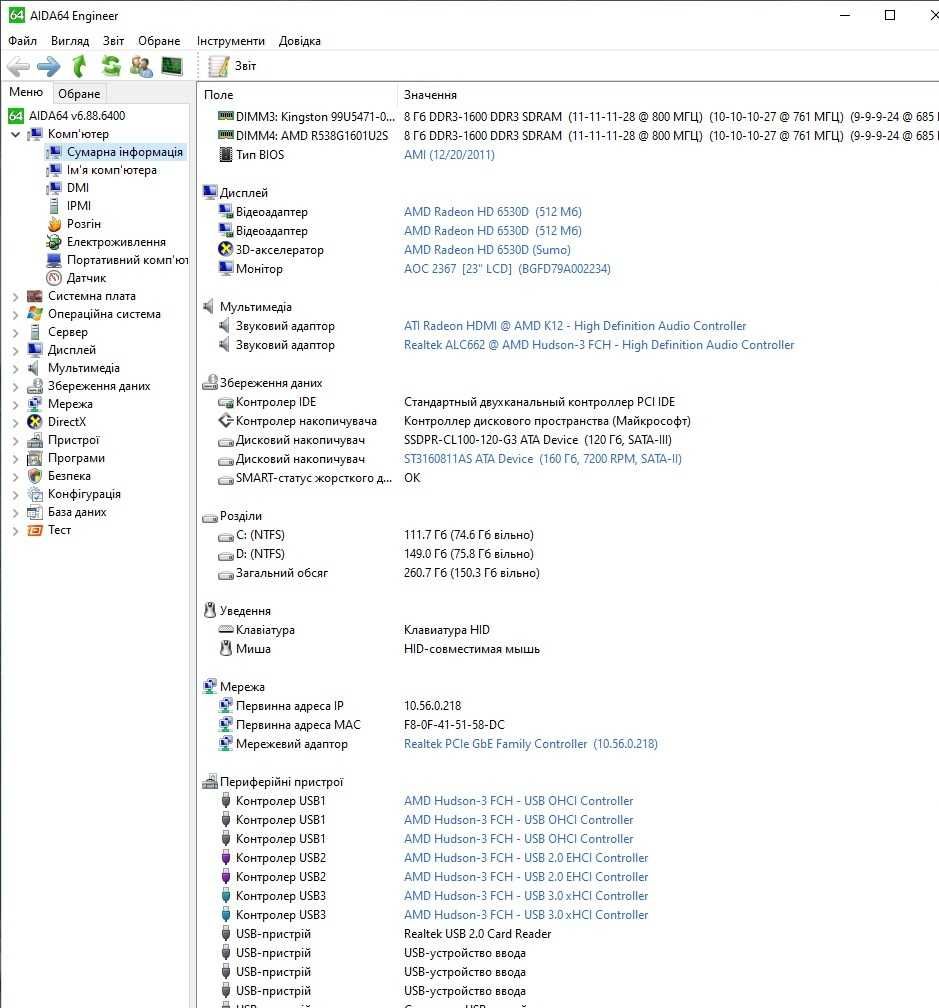This screenshot has height=1008, width=939.
Task: Click the Програми icon in tree
Action: 35,458
